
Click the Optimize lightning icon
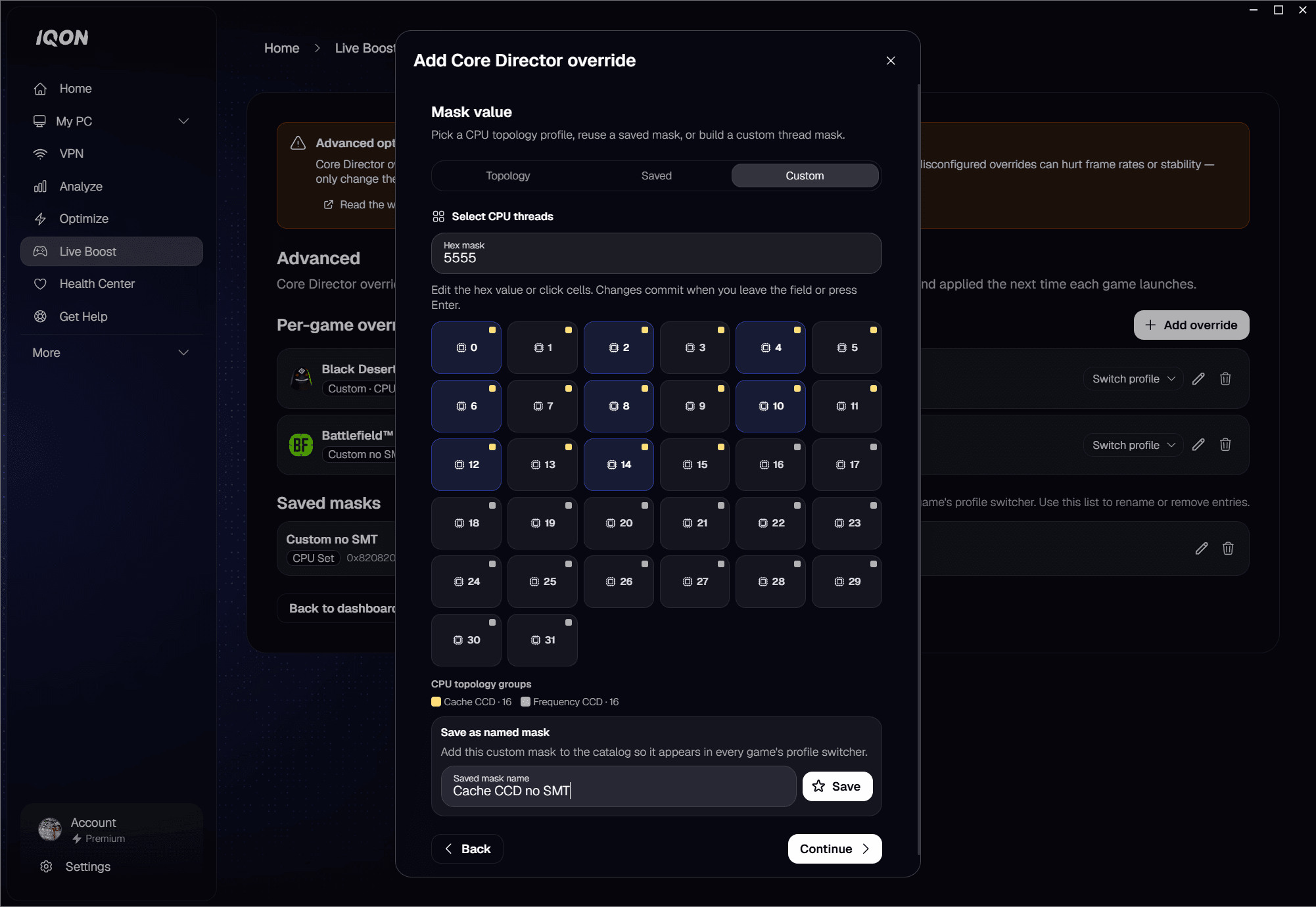[40, 219]
